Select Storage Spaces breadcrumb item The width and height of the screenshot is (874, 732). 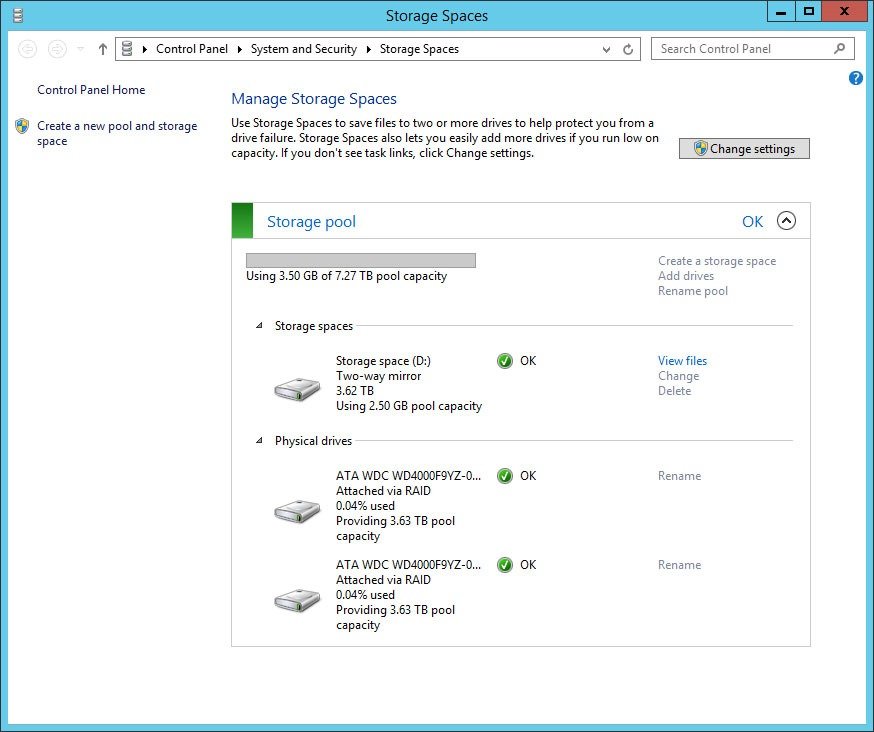point(419,49)
